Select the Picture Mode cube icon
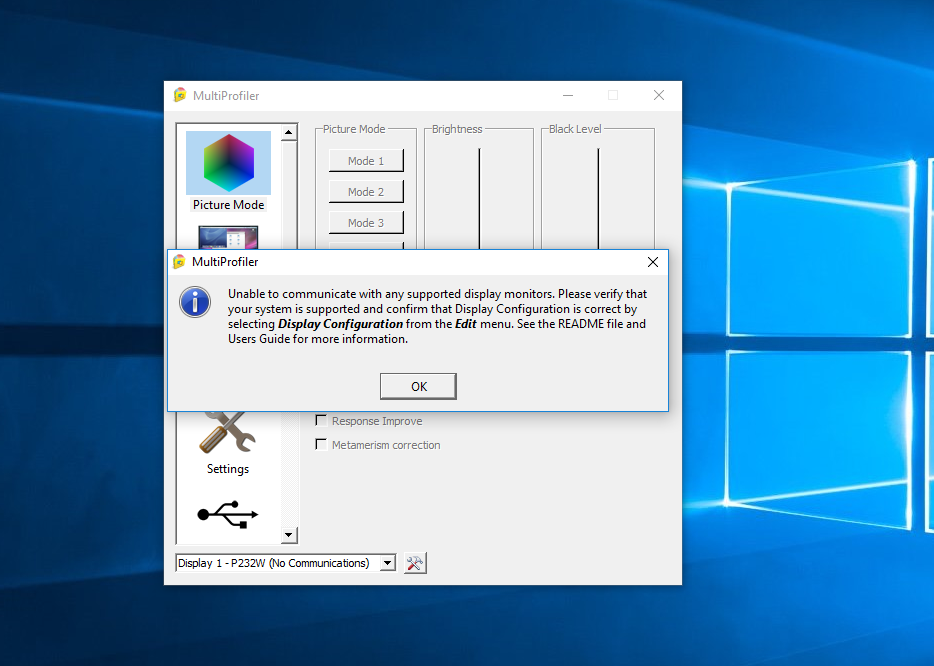 pyautogui.click(x=228, y=163)
